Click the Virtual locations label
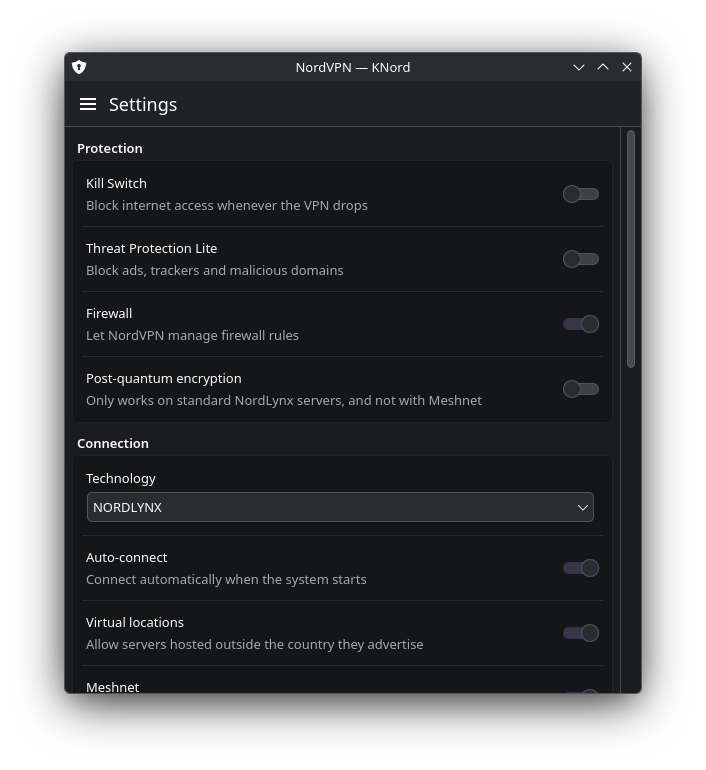Viewport: 706px width, 770px height. pos(135,622)
